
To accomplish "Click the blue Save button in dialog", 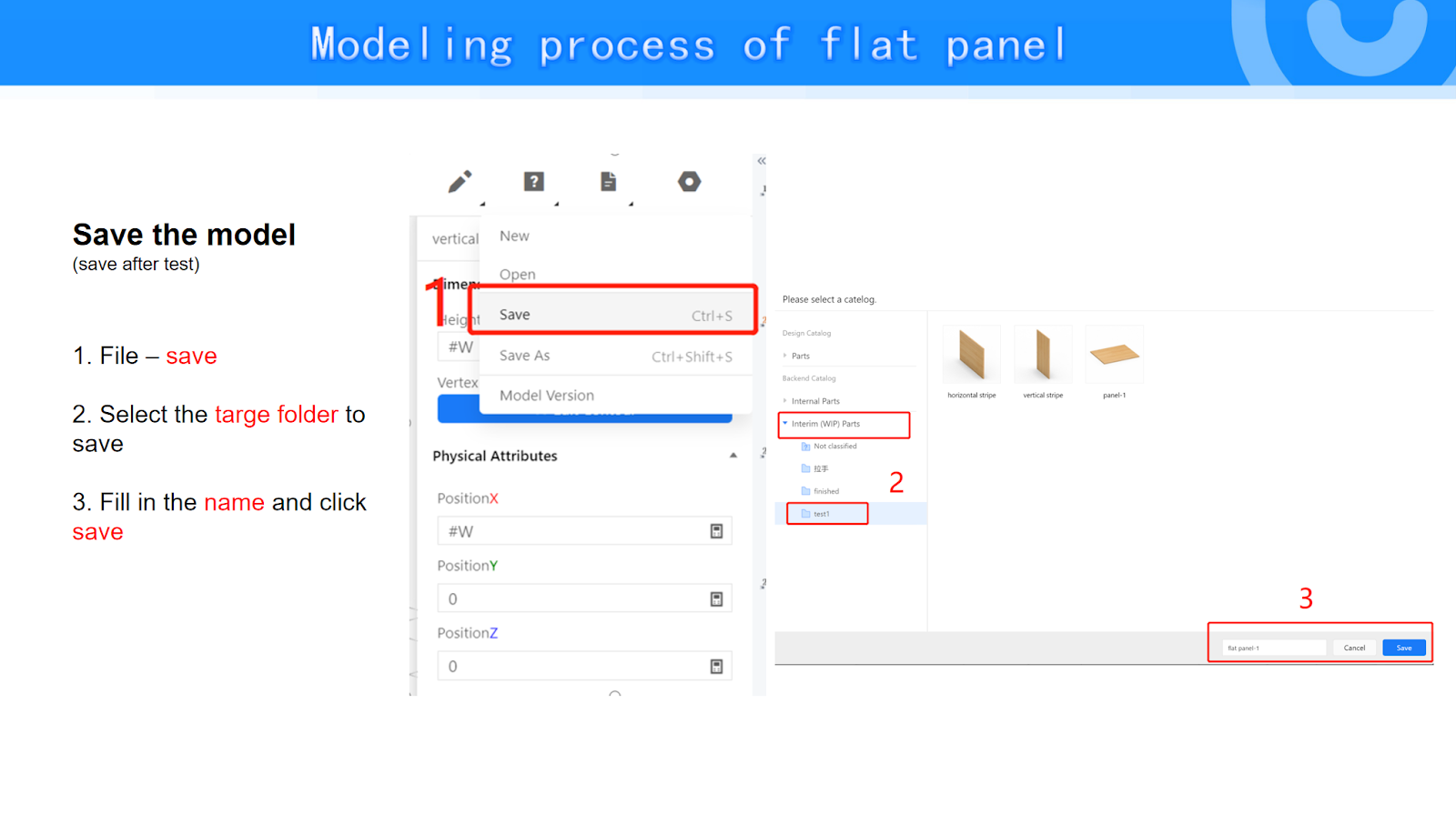I will (x=1404, y=648).
